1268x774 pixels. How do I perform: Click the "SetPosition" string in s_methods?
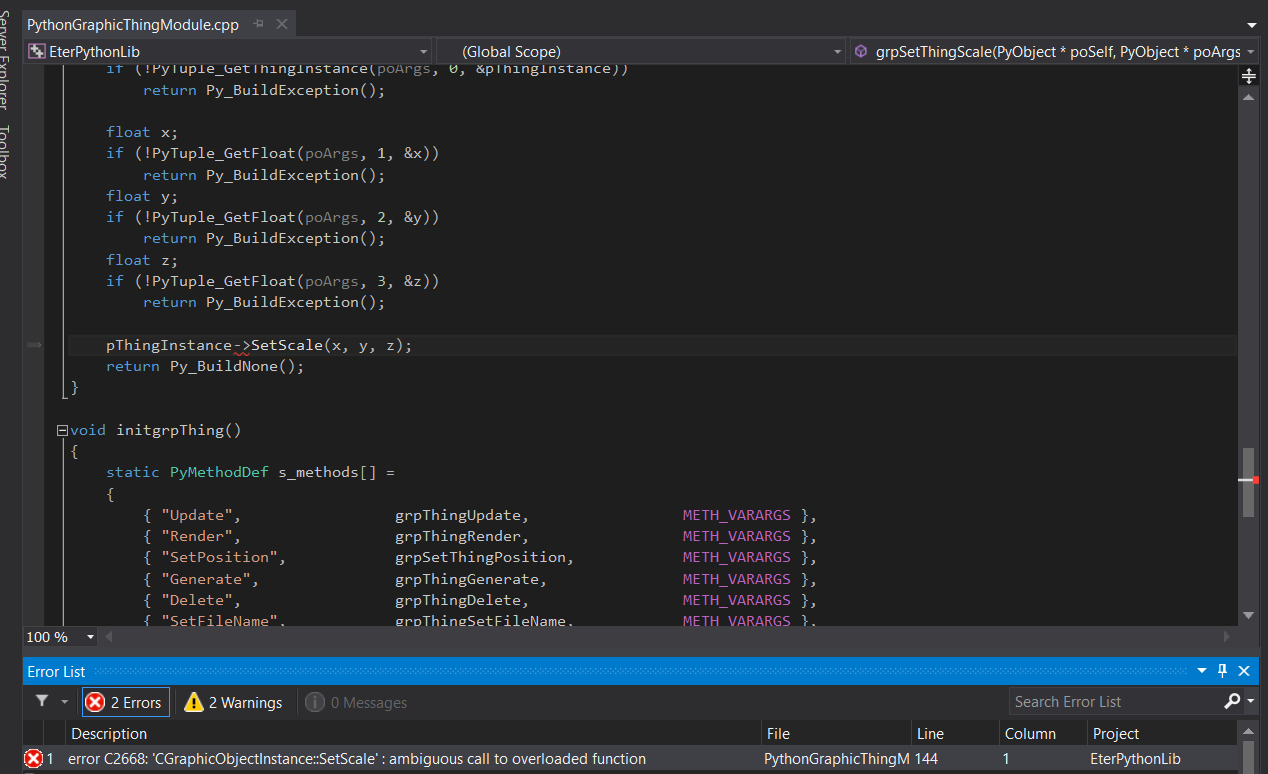pyautogui.click(x=223, y=557)
